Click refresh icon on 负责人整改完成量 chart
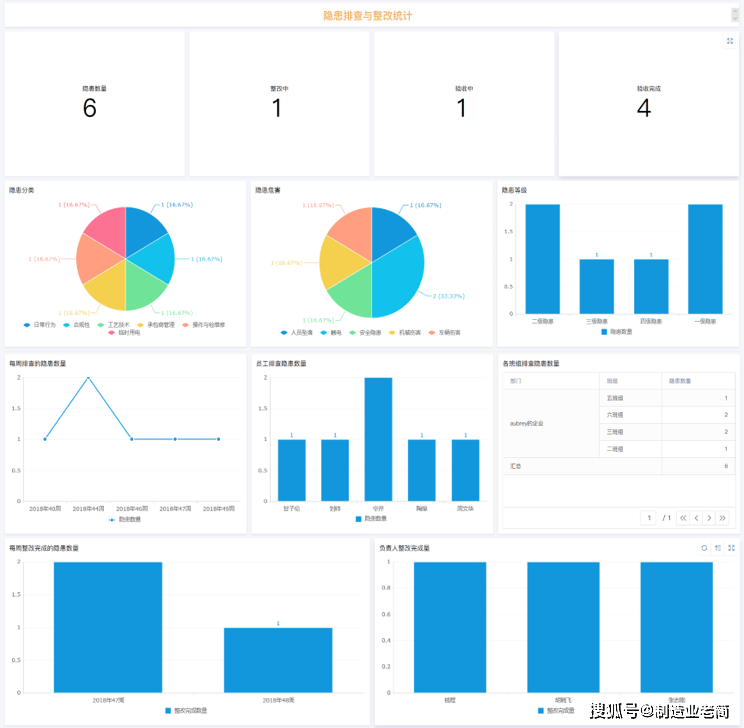This screenshot has width=744, height=728. click(704, 548)
